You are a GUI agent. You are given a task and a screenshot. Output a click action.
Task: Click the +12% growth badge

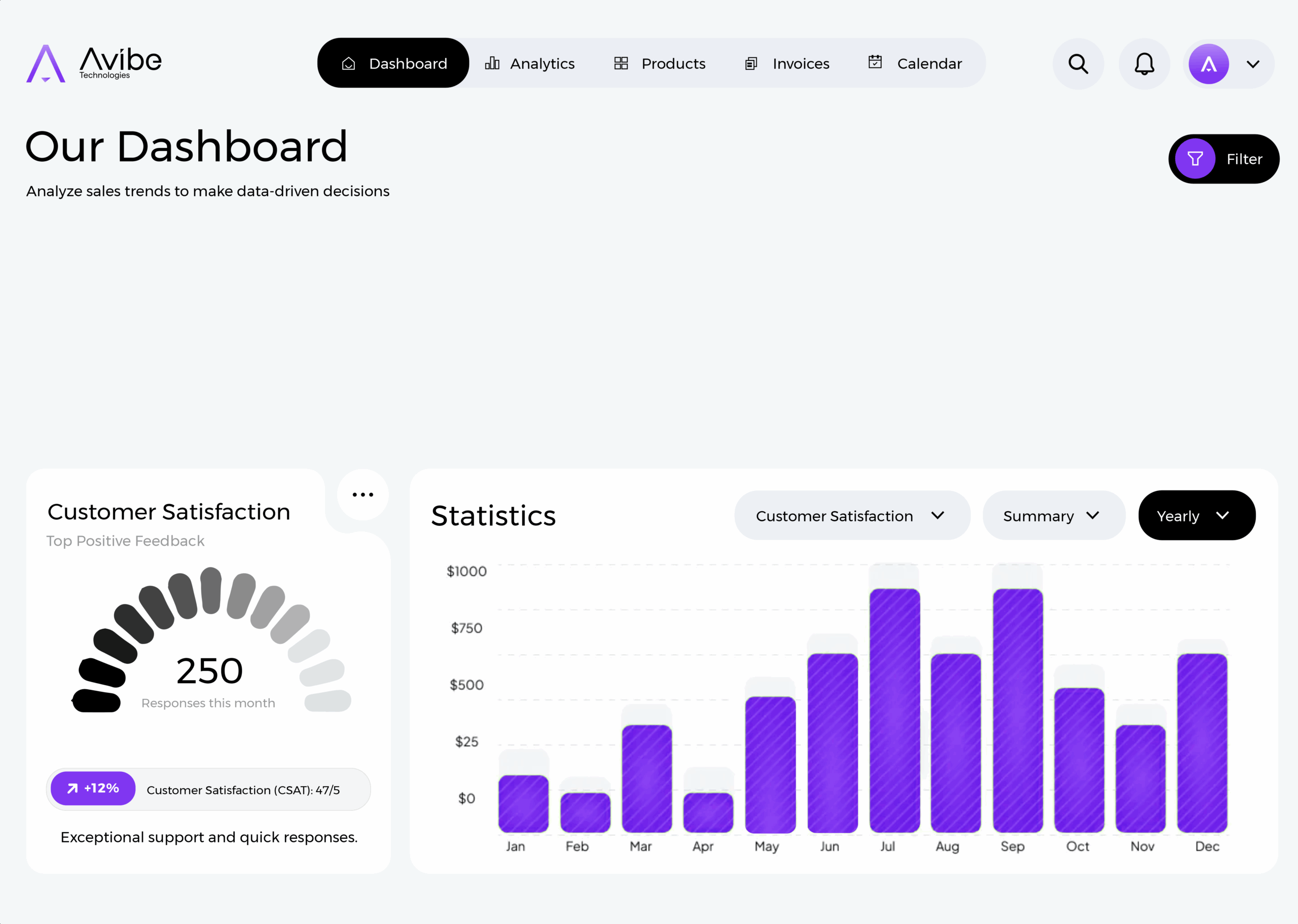coord(93,788)
